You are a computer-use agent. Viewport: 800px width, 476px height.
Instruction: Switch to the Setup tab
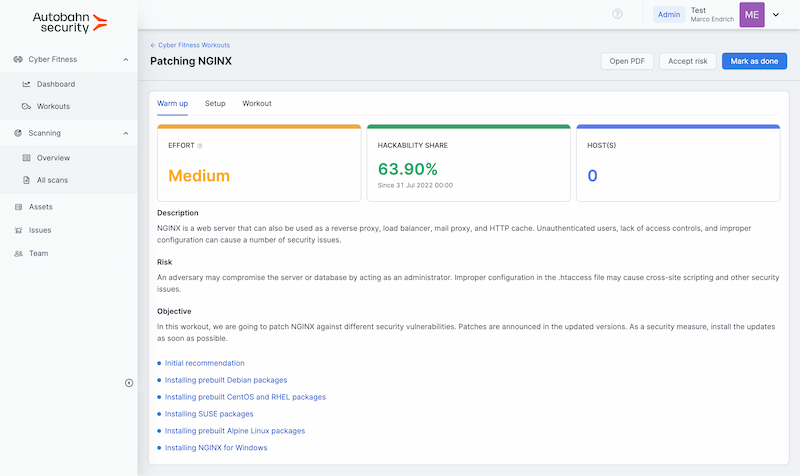(215, 103)
